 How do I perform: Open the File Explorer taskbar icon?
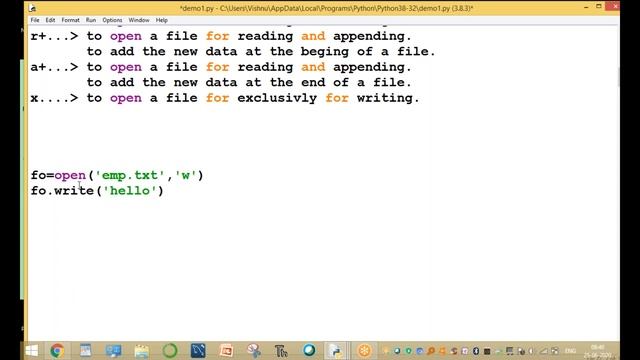[142, 351]
